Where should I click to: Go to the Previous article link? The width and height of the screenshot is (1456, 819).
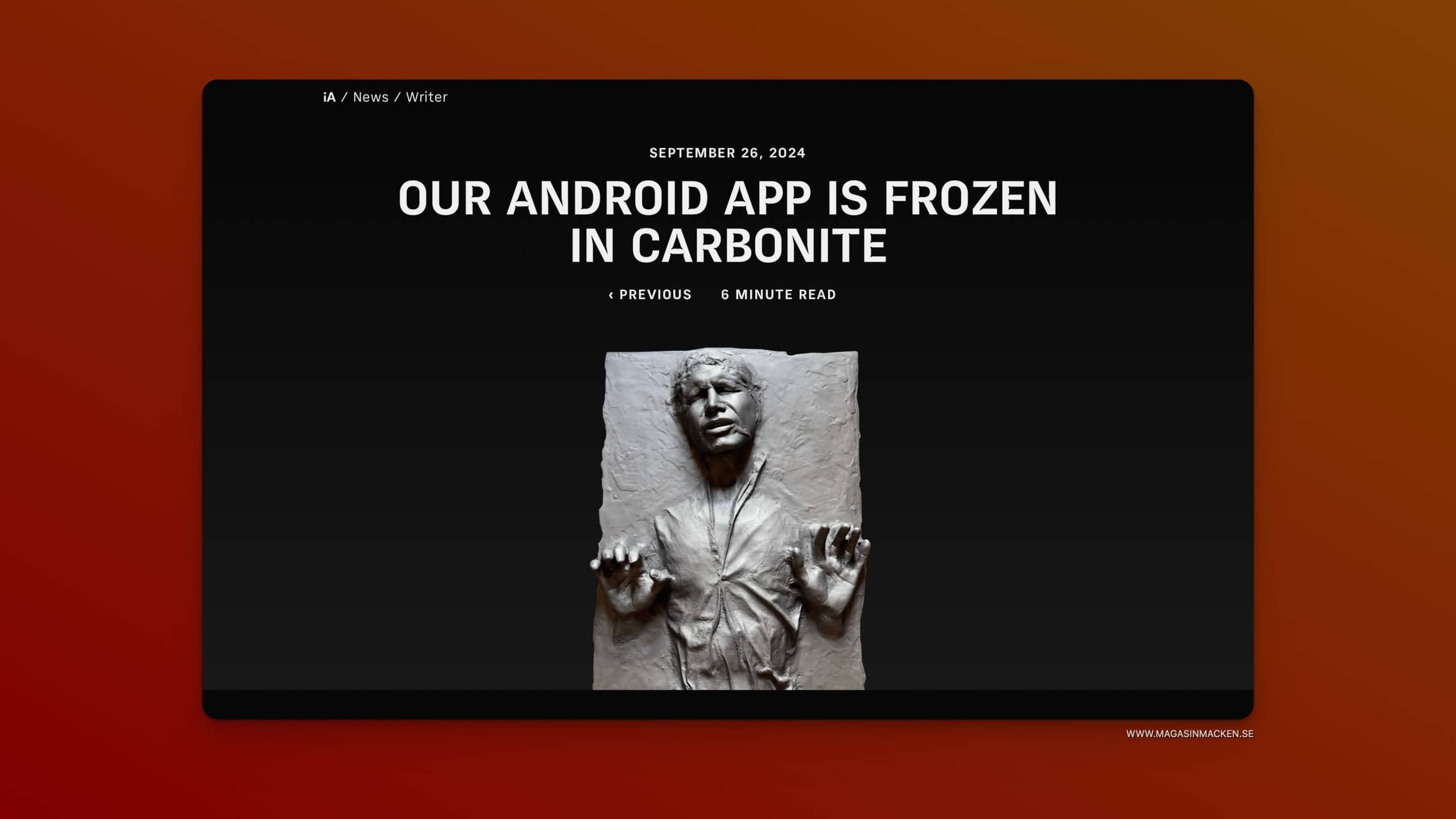(650, 295)
